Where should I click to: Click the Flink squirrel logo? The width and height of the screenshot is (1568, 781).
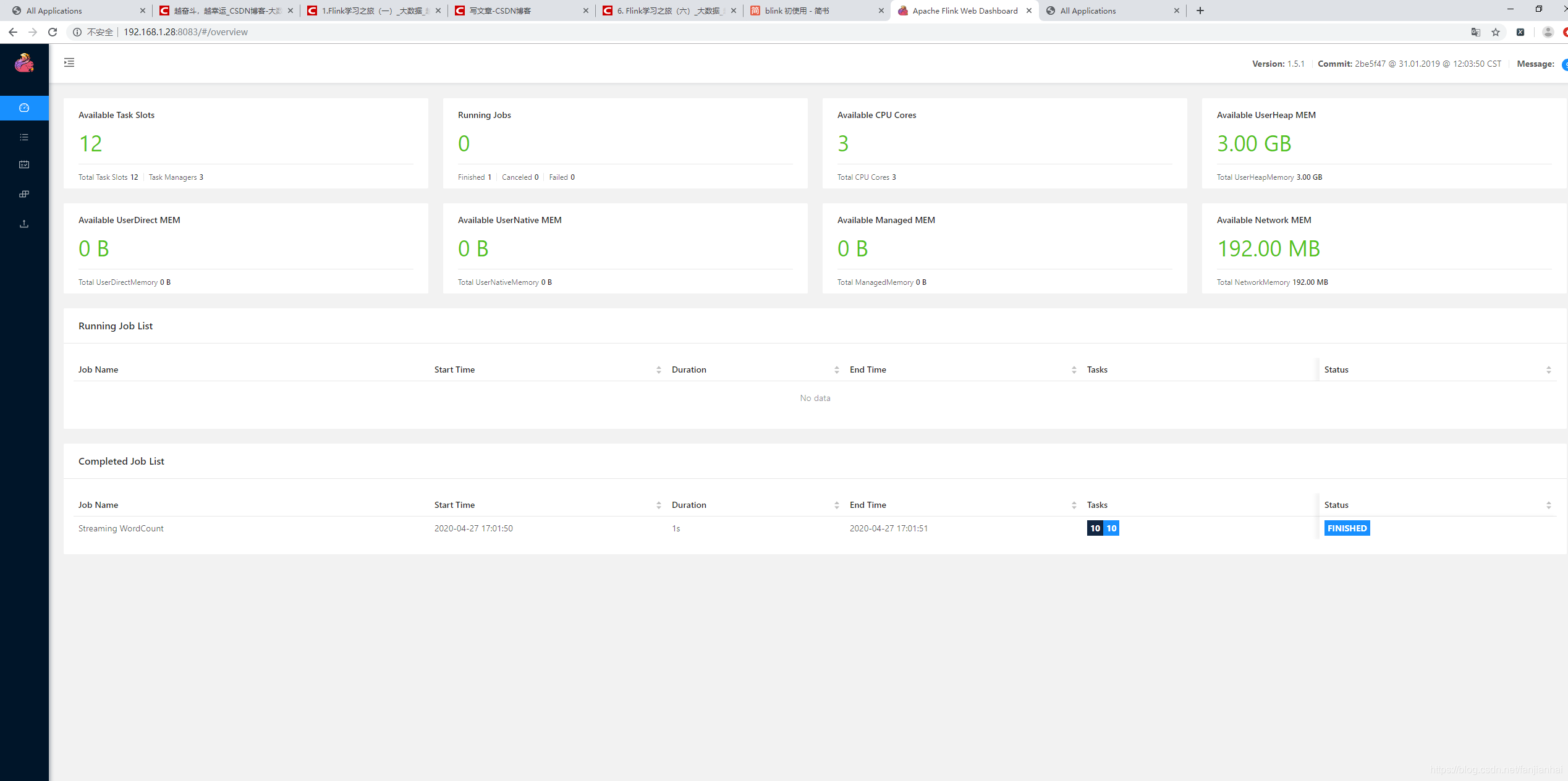[x=24, y=62]
